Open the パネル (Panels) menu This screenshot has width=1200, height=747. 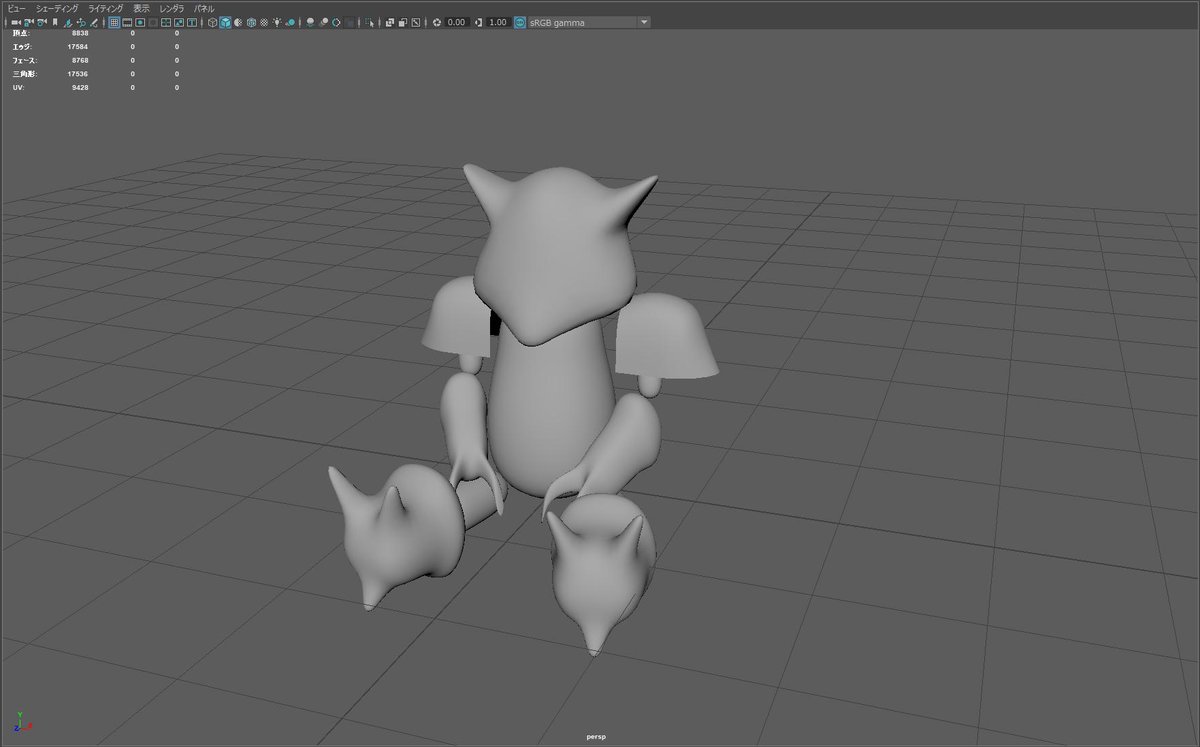point(204,8)
